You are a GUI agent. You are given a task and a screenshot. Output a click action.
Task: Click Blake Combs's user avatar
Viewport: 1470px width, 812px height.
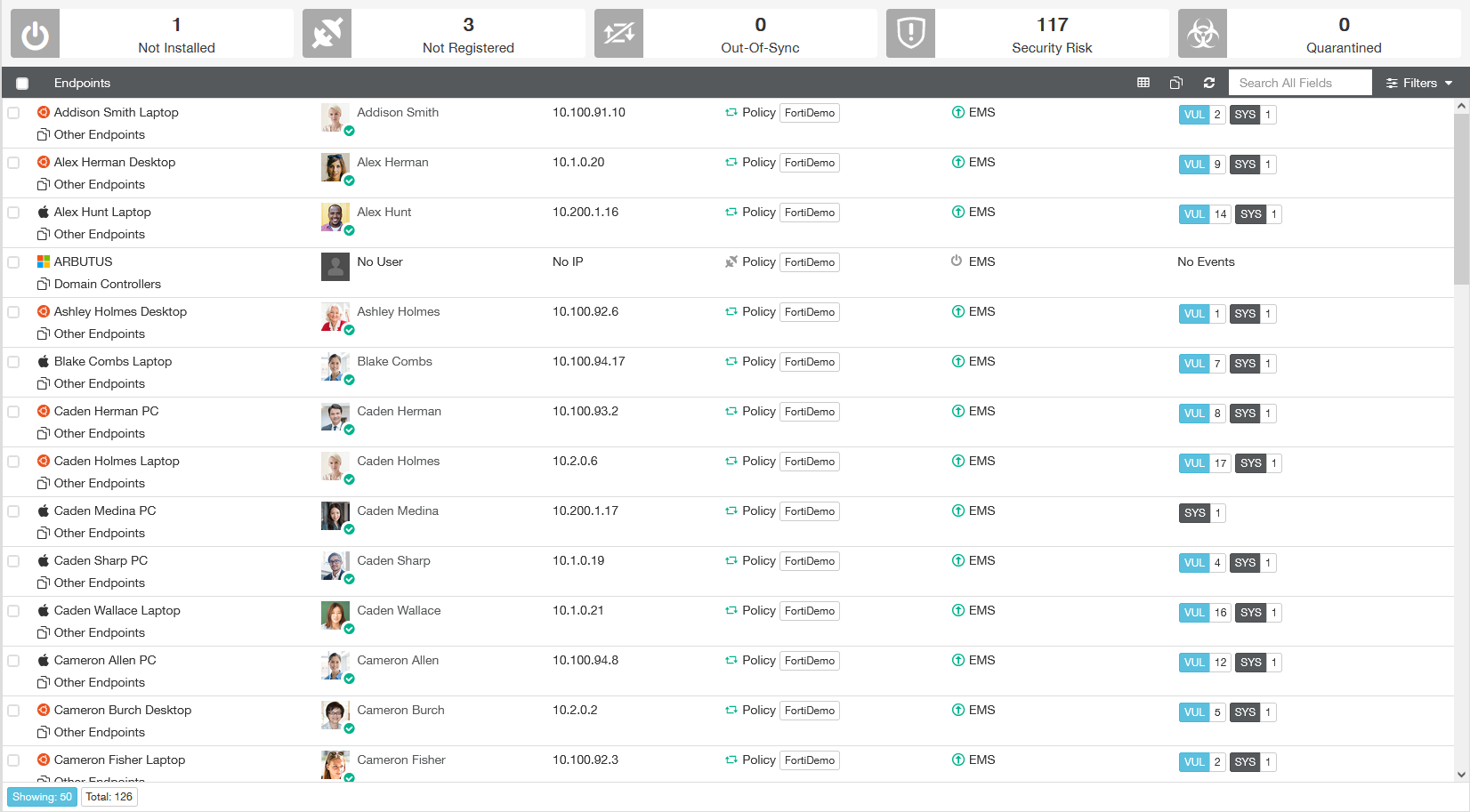[x=335, y=366]
